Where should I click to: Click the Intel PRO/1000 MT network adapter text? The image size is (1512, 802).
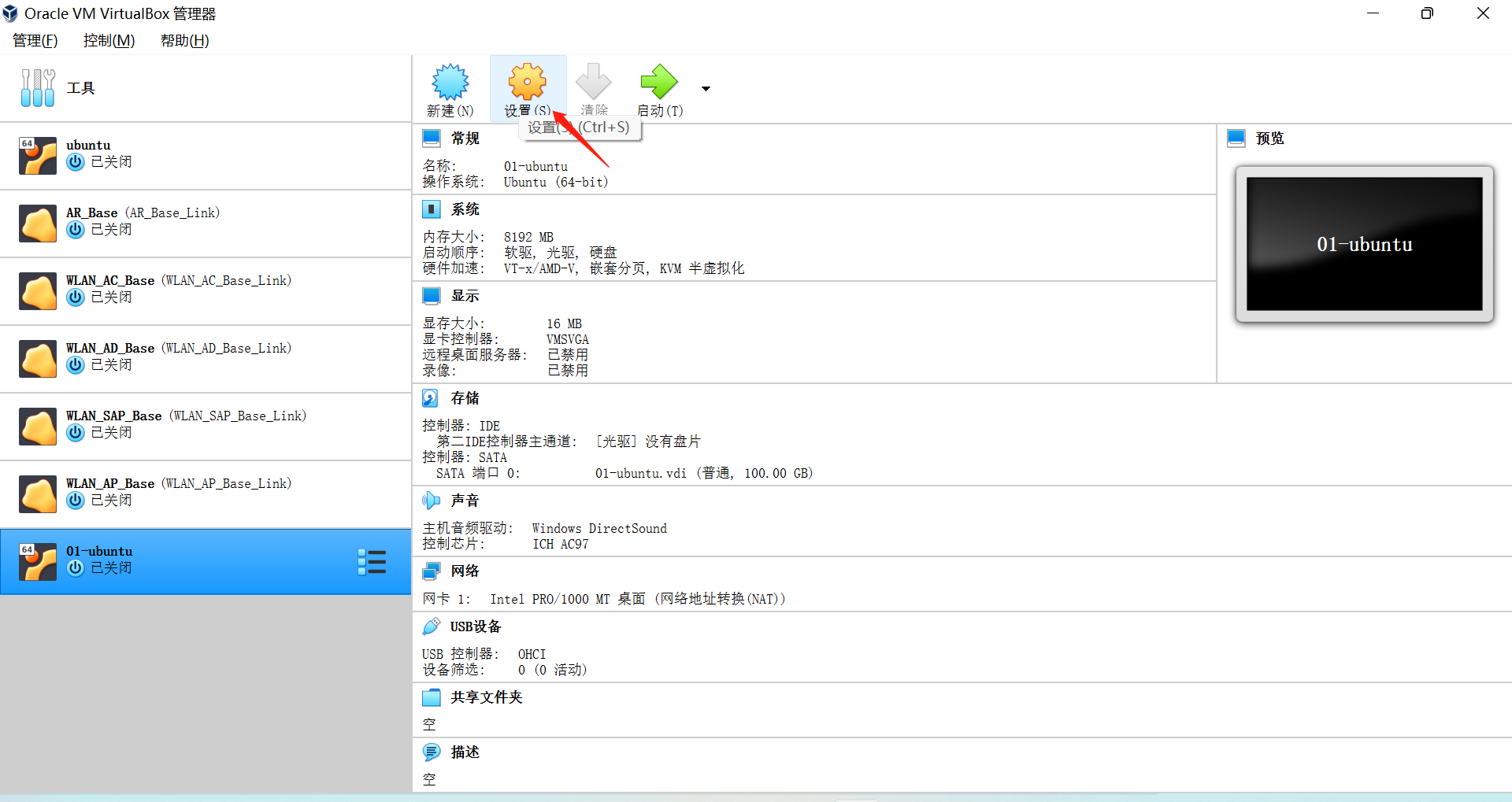click(x=638, y=599)
